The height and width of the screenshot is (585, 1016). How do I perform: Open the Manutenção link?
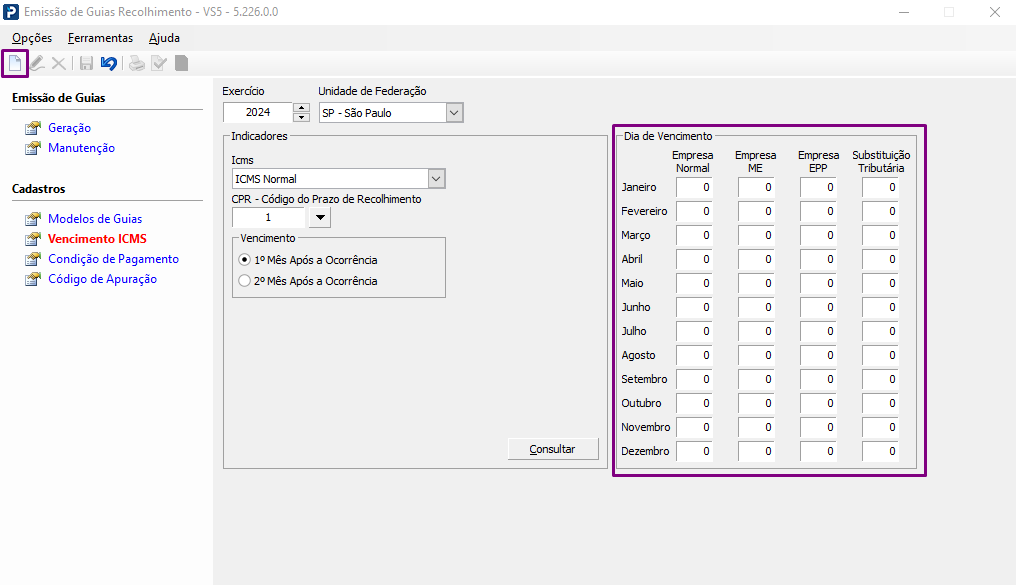(82, 148)
